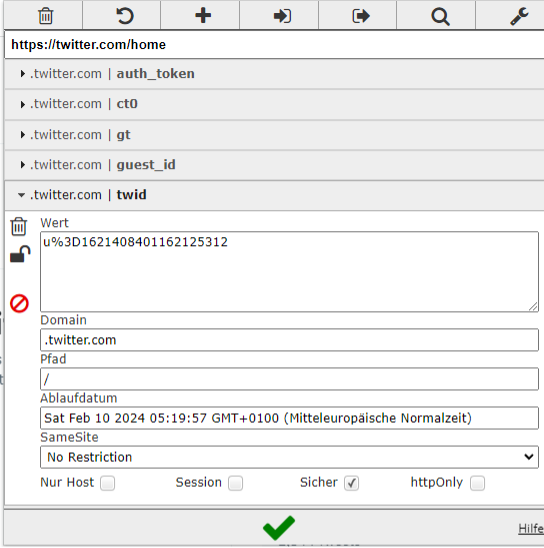Image resolution: width=544 pixels, height=548 pixels.
Task: Add a new cookie with plus icon
Action: (203, 16)
